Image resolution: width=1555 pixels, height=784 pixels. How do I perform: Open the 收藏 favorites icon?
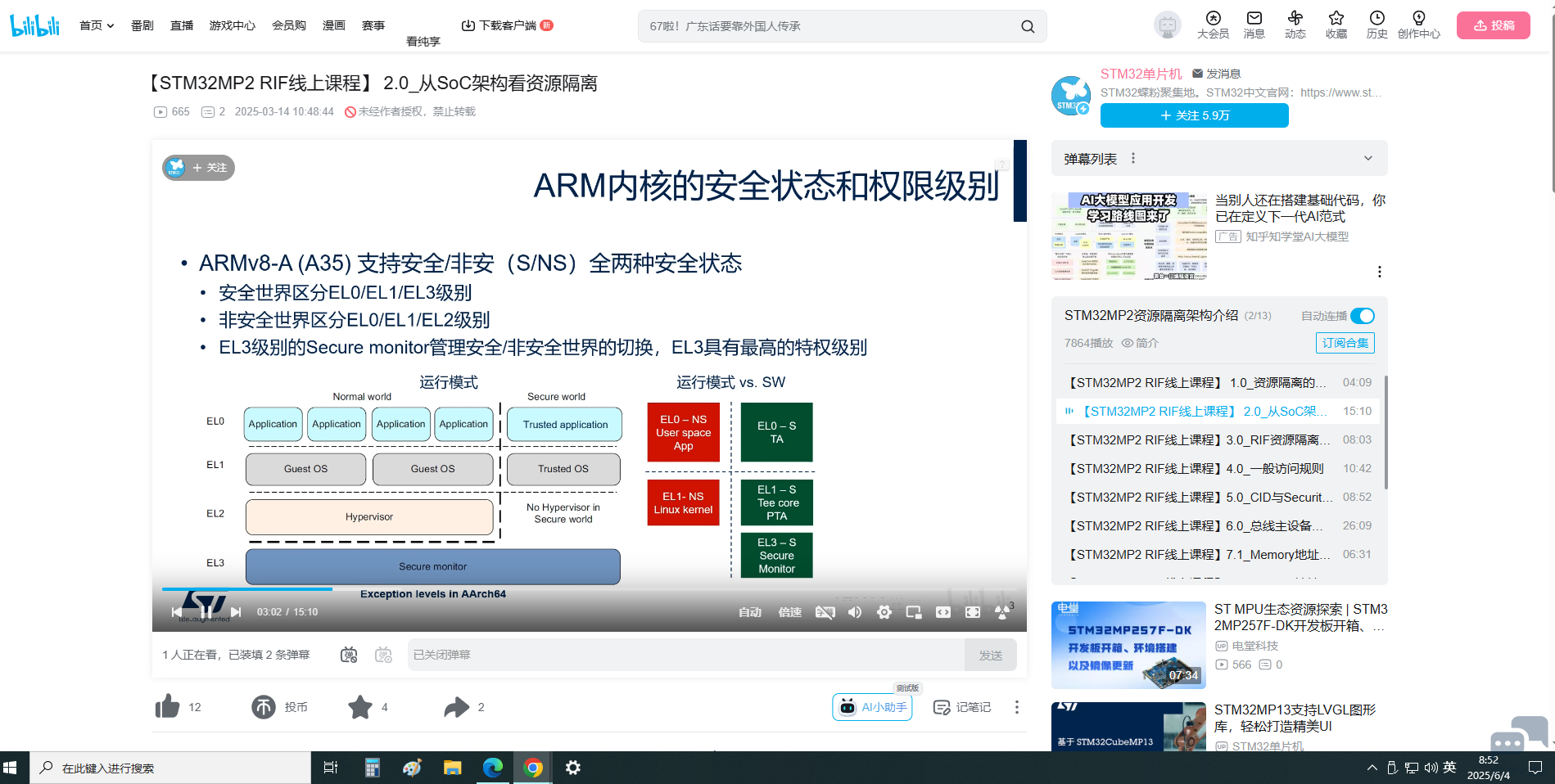1336,25
